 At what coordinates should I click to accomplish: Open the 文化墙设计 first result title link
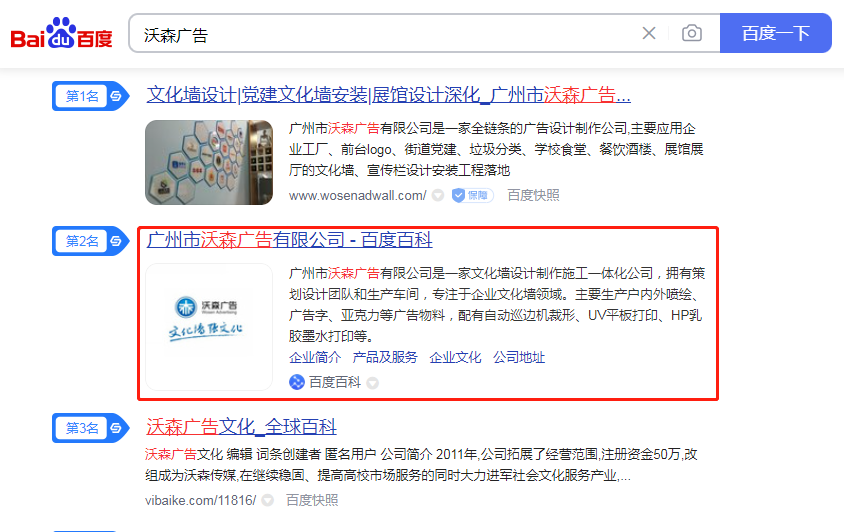click(x=388, y=96)
